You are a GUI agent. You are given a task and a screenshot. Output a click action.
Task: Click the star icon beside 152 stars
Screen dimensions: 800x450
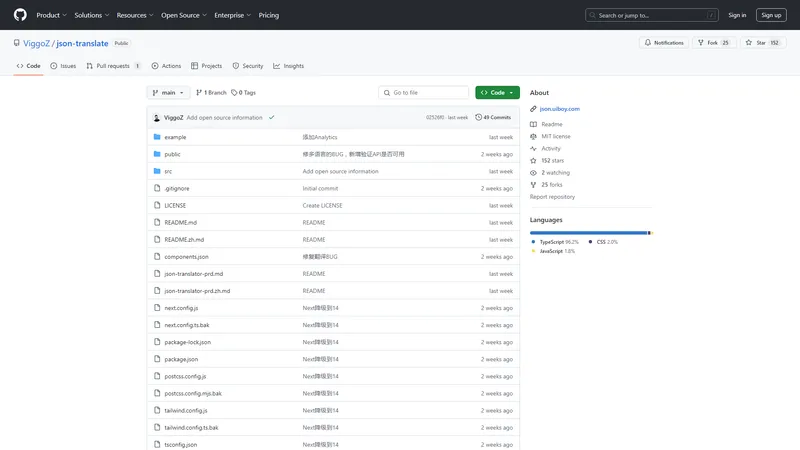(x=533, y=160)
